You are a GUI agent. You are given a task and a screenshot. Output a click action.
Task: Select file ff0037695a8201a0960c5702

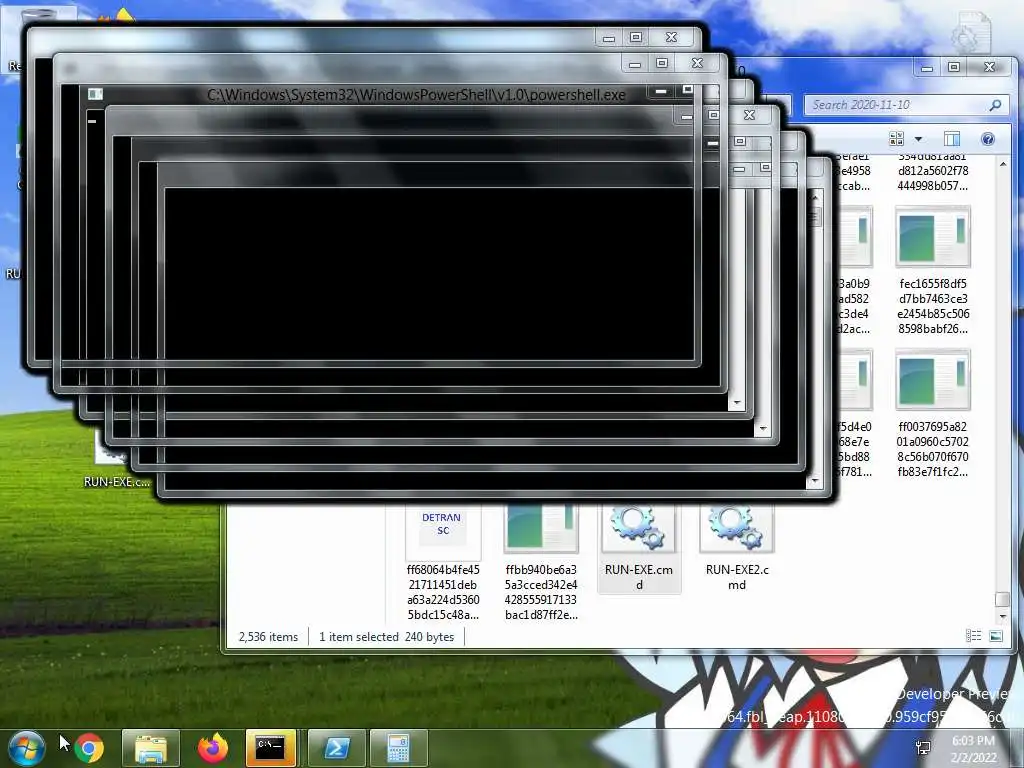(x=933, y=413)
